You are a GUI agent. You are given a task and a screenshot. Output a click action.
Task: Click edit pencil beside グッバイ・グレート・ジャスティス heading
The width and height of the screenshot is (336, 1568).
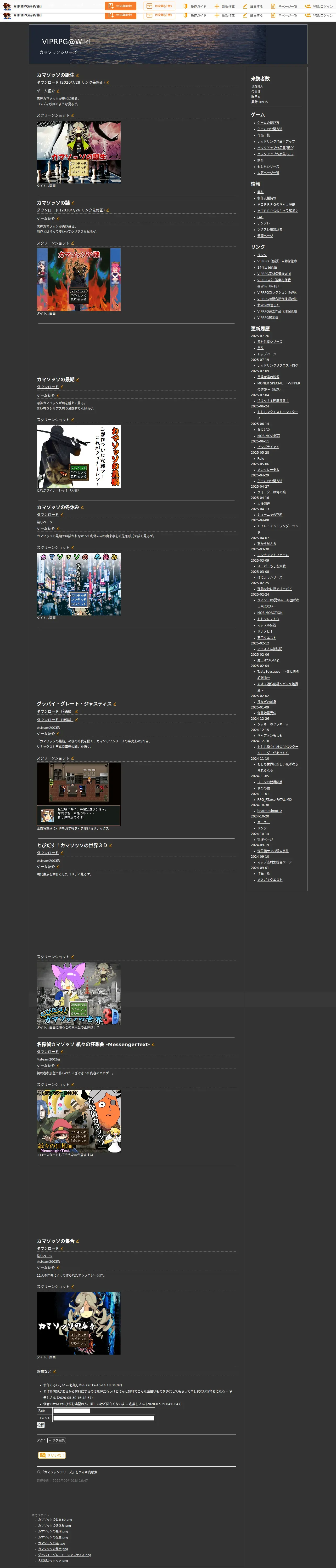pyautogui.click(x=115, y=704)
